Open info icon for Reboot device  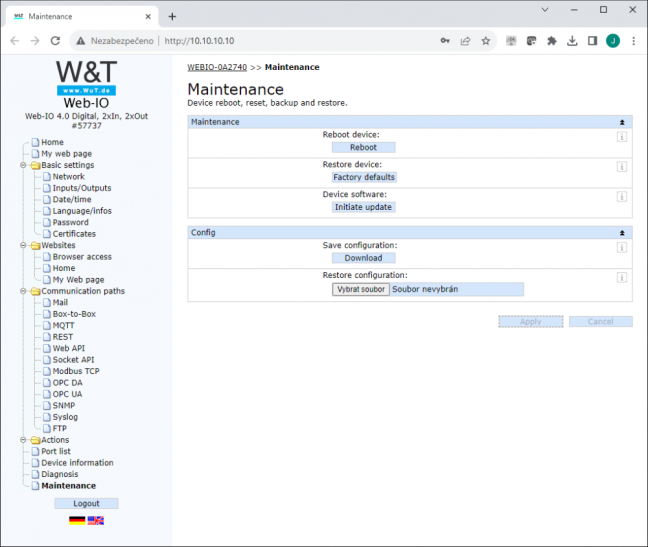point(622,137)
